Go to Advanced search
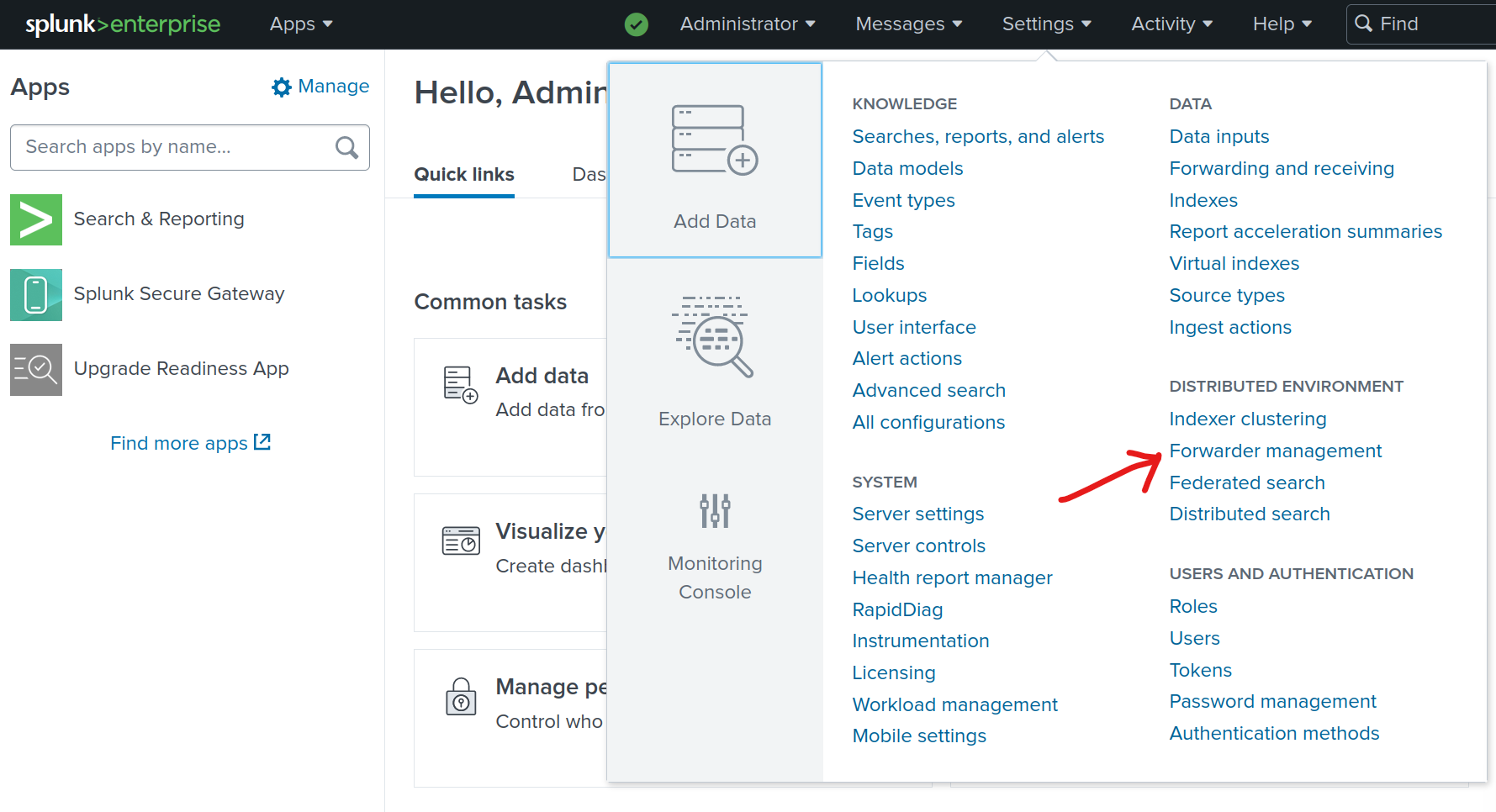The height and width of the screenshot is (812, 1496). coord(928,391)
